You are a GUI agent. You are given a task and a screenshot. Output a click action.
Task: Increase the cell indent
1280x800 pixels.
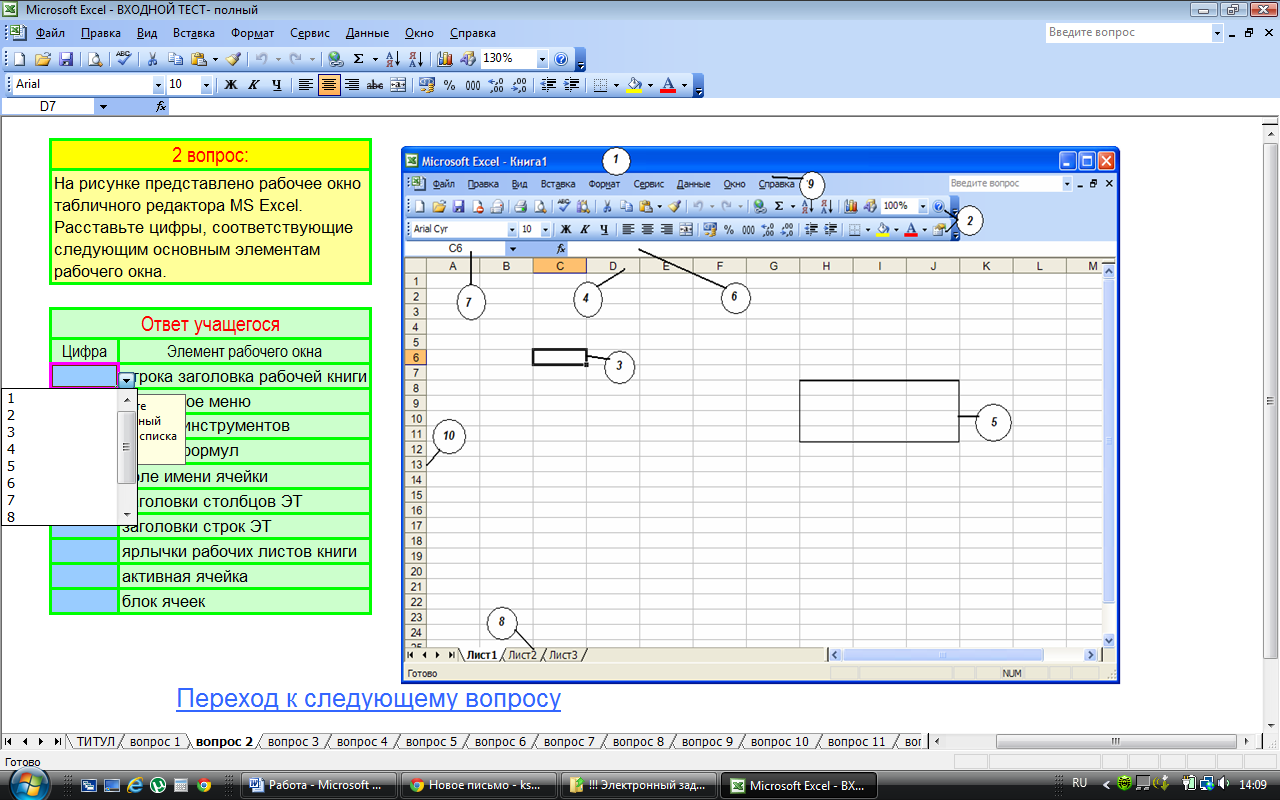pos(570,85)
